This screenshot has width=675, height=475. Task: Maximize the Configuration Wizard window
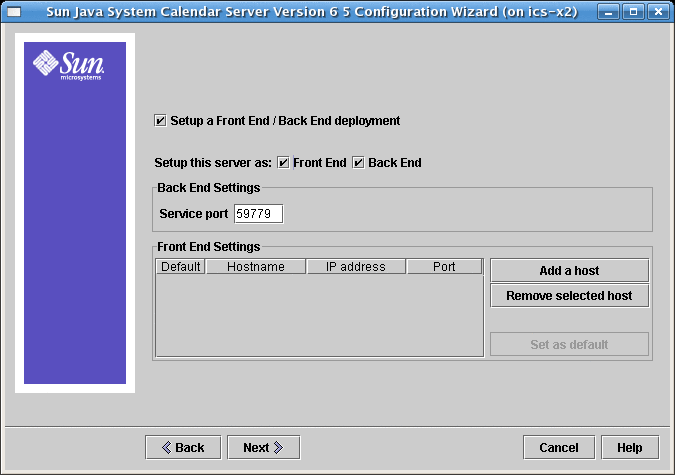pos(633,12)
